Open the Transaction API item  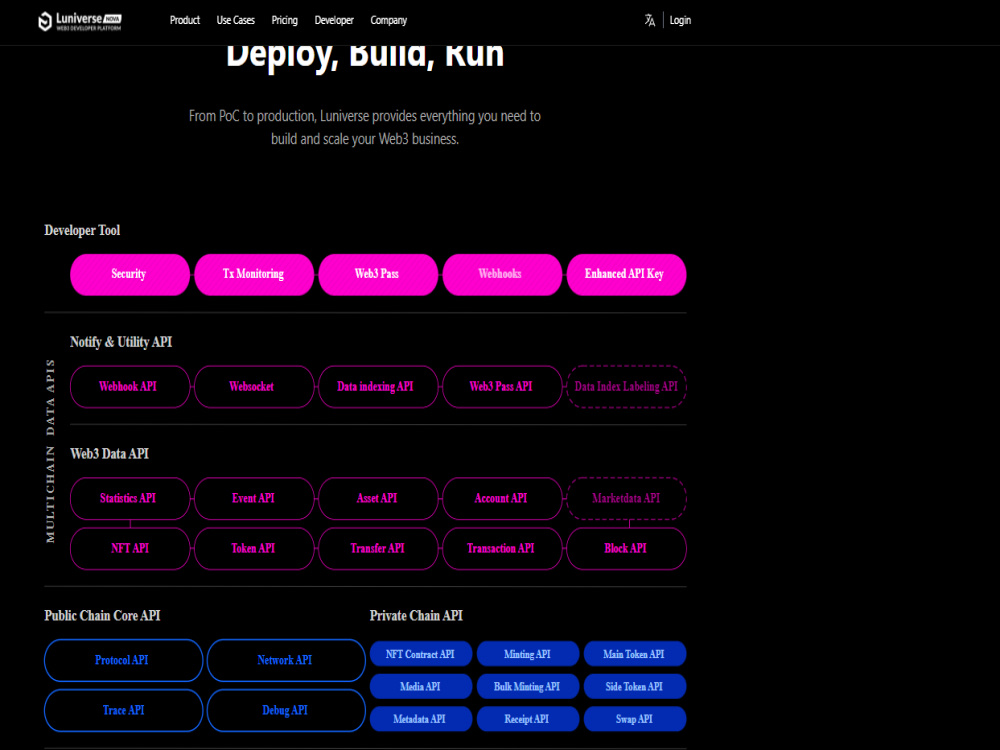[x=502, y=548]
